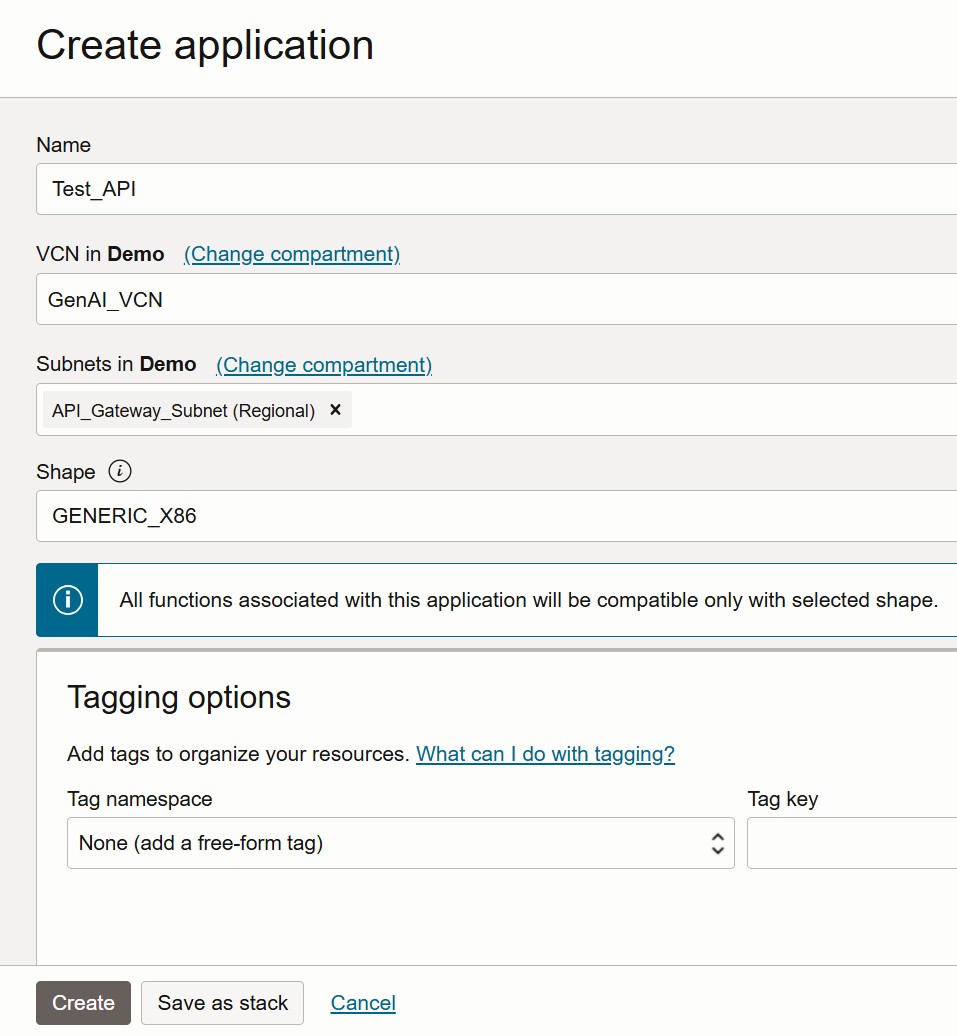Click the Create button
Screen dimensions: 957x1036
click(x=83, y=1003)
